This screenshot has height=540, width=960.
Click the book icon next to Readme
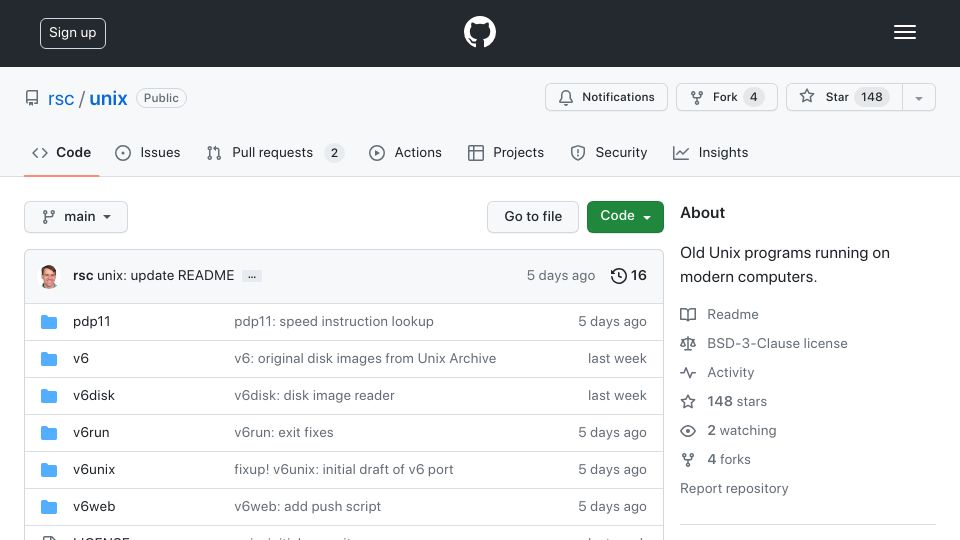(688, 315)
